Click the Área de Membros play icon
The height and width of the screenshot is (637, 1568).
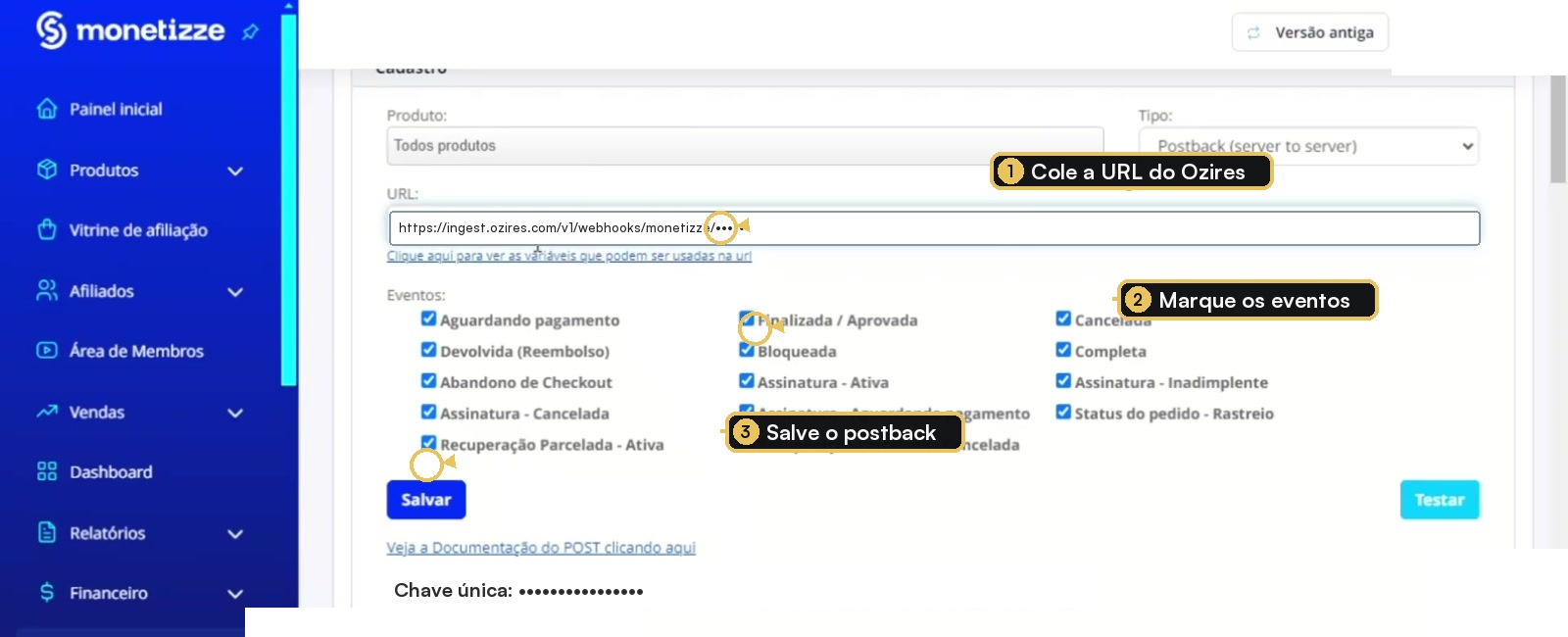[46, 351]
